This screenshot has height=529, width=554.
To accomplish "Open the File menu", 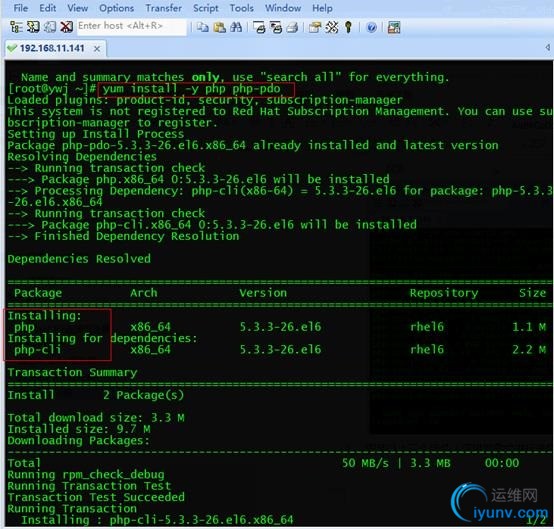I will pyautogui.click(x=20, y=8).
